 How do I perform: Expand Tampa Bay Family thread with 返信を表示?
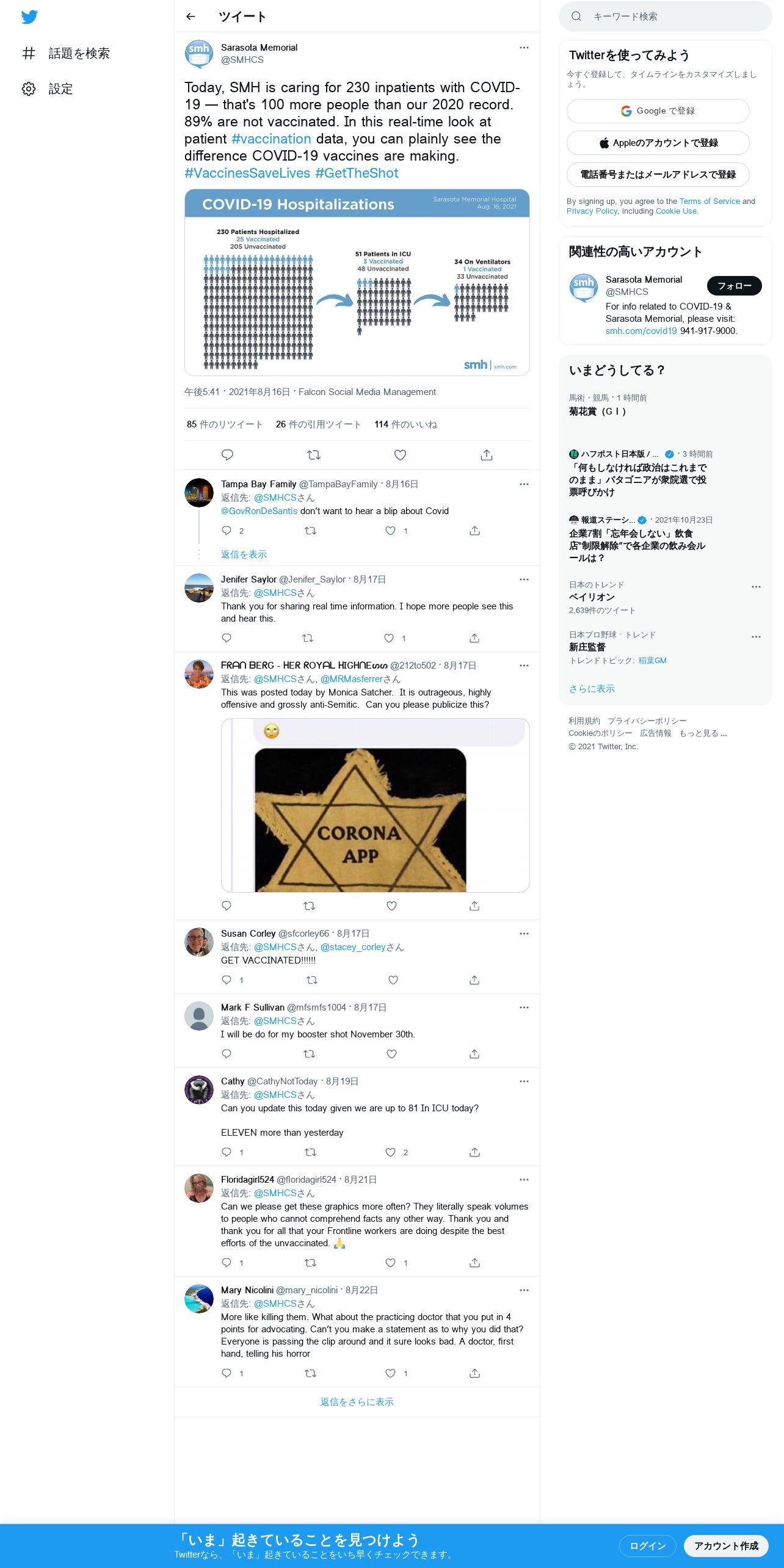click(x=244, y=554)
